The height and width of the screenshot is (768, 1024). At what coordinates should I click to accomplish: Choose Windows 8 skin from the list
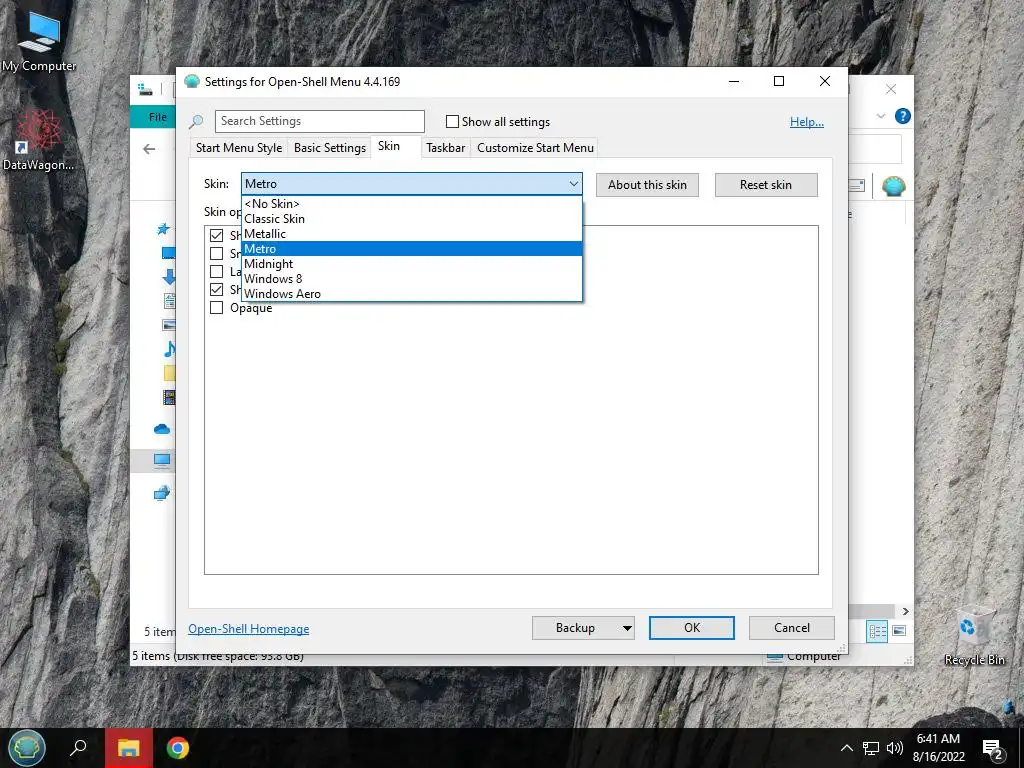point(411,279)
